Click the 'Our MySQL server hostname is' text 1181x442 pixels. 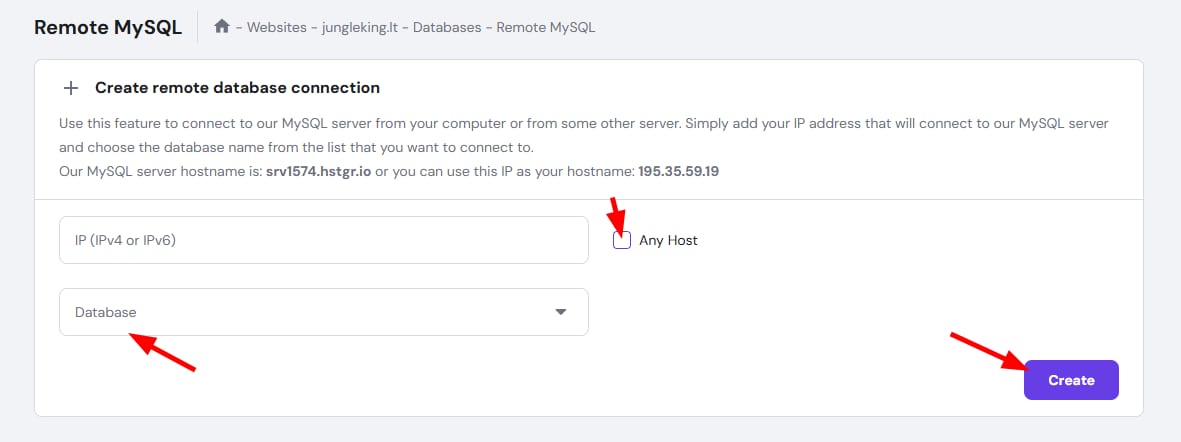coord(160,172)
